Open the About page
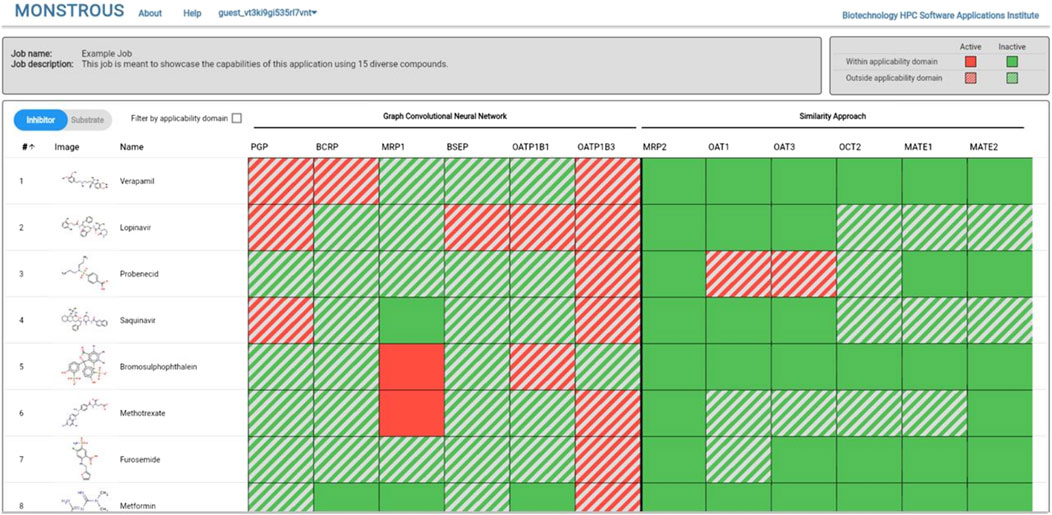This screenshot has height=515, width=1052. coord(150,13)
